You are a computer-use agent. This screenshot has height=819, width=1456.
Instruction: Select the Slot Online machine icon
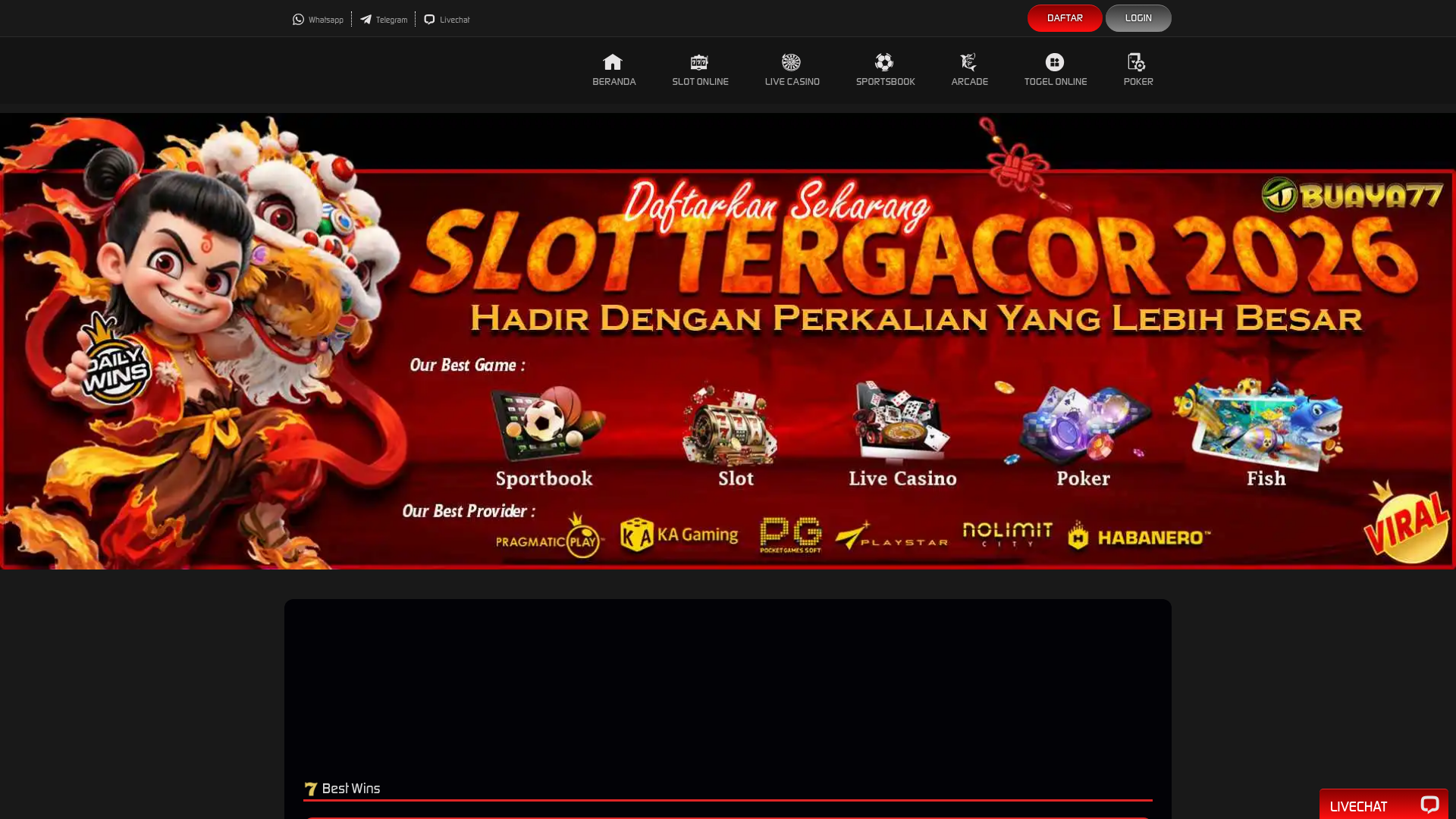(x=699, y=62)
